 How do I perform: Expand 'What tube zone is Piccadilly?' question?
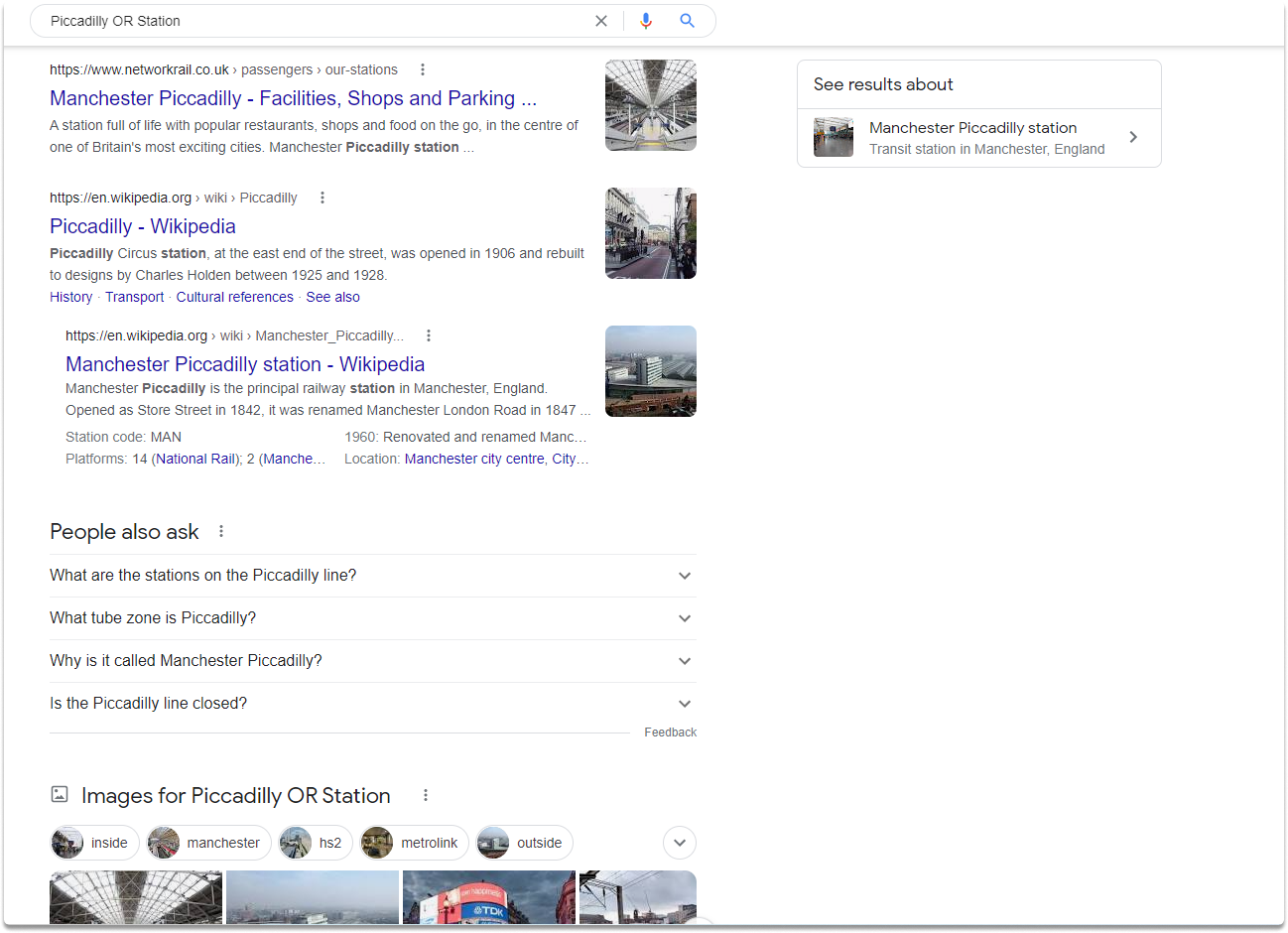click(x=373, y=618)
